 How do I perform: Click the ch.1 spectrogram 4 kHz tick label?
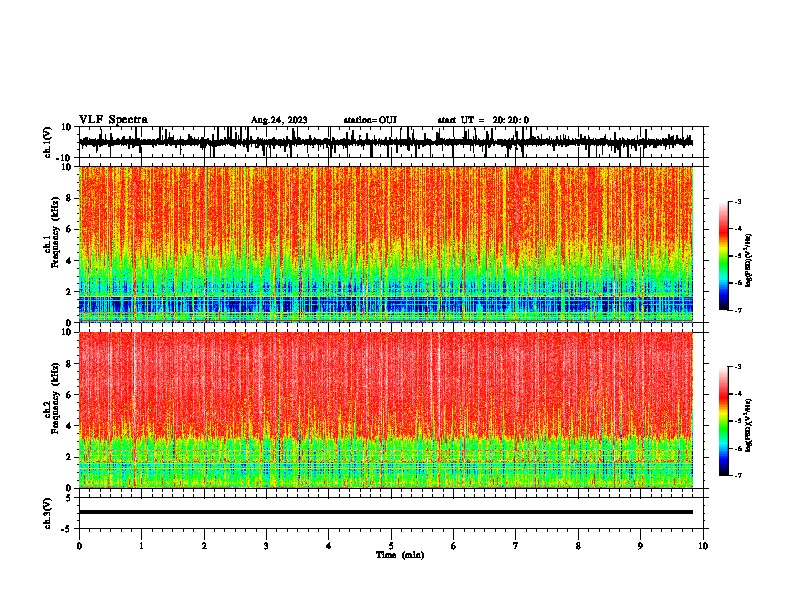click(x=69, y=261)
